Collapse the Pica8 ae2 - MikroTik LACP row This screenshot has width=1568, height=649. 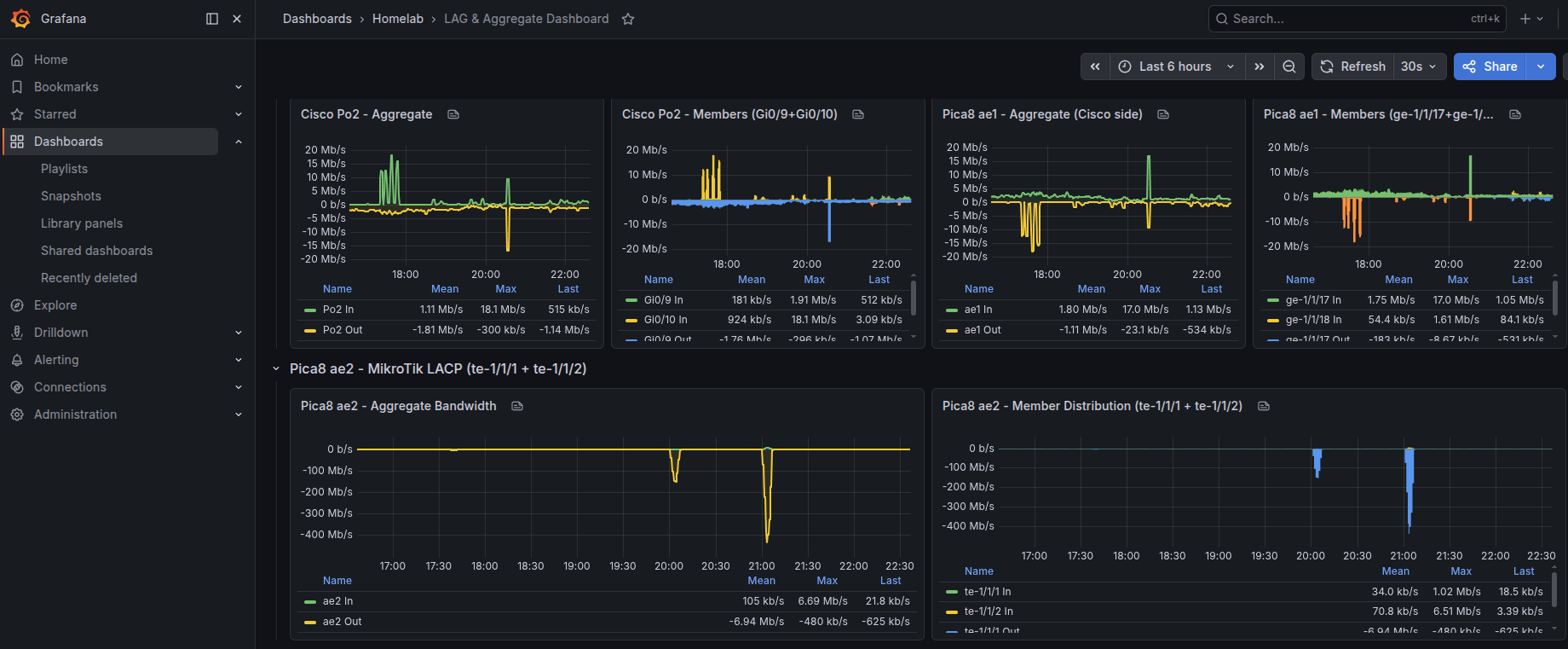pyautogui.click(x=276, y=368)
